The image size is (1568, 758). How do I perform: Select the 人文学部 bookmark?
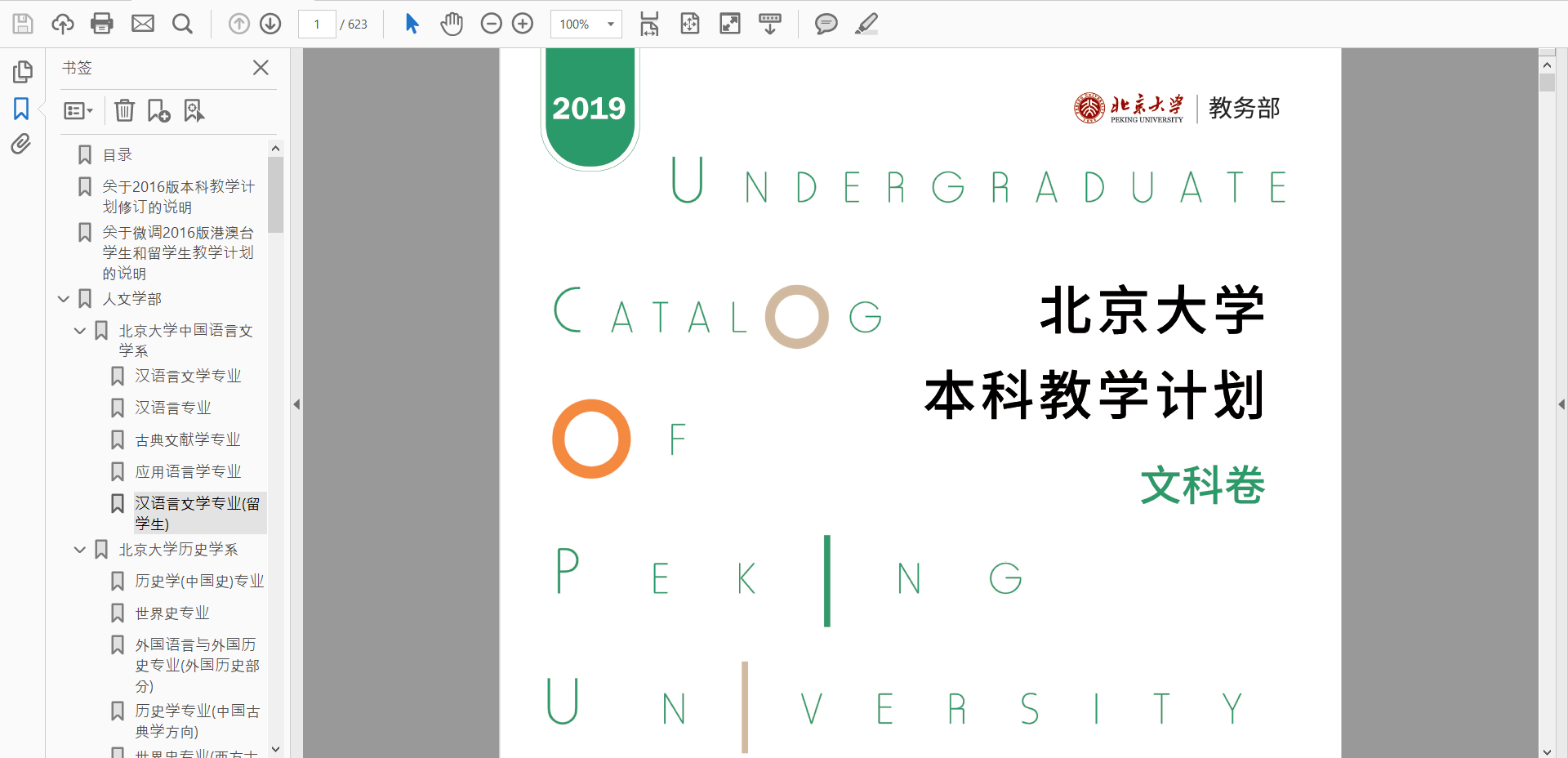(131, 299)
